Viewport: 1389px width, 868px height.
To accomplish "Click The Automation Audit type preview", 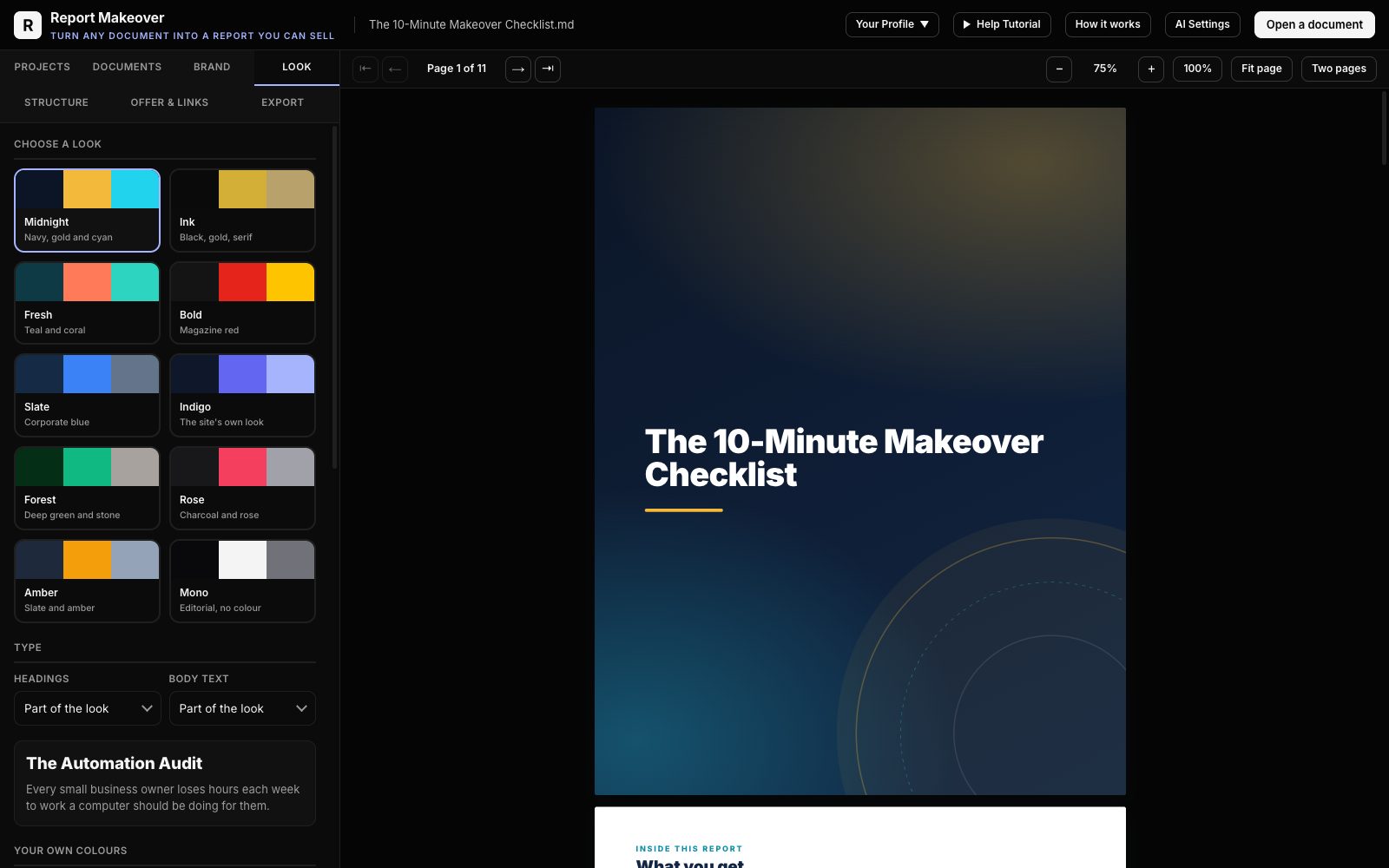I will pos(165,783).
